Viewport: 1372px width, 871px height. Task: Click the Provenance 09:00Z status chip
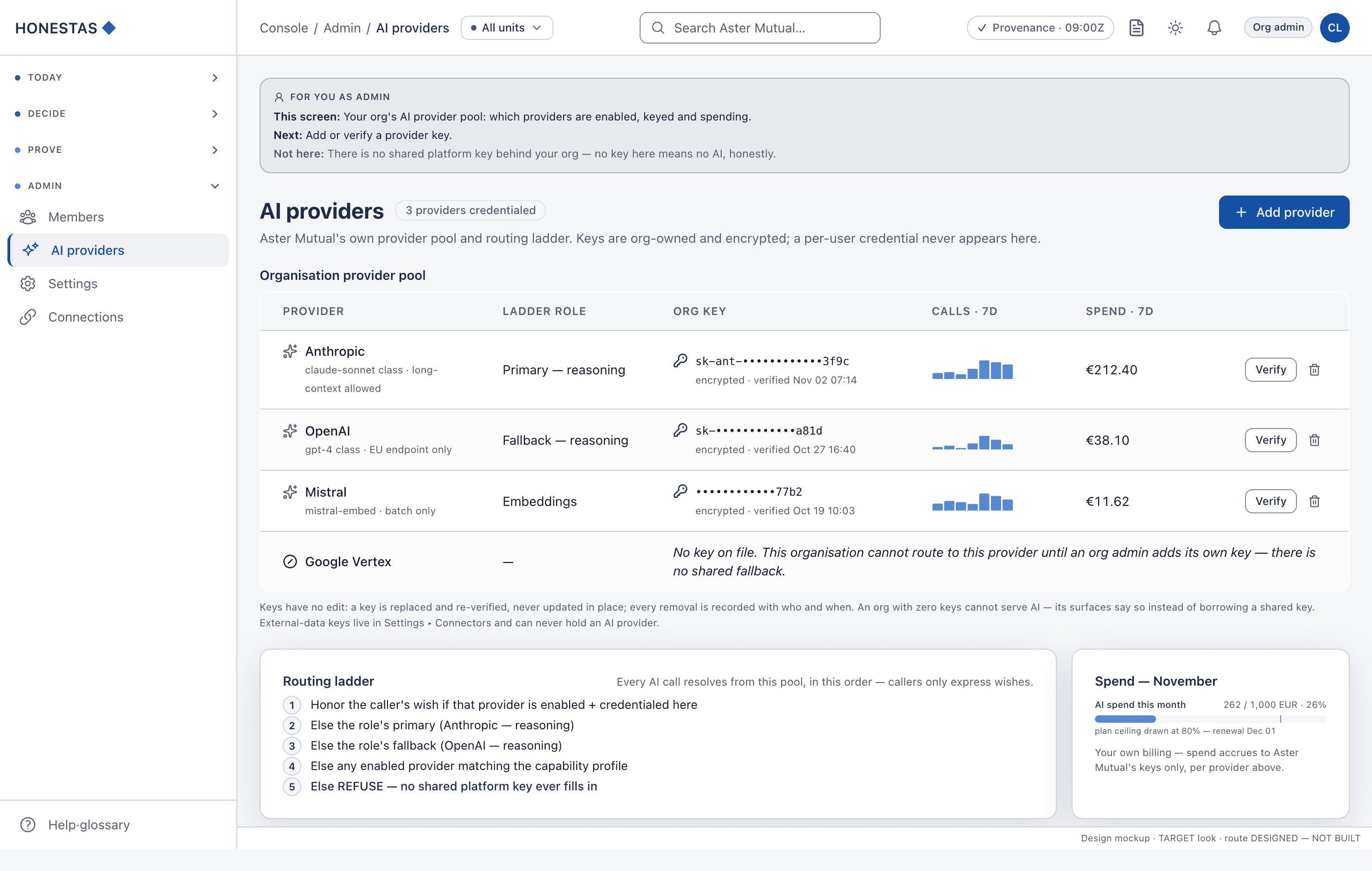tap(1040, 28)
